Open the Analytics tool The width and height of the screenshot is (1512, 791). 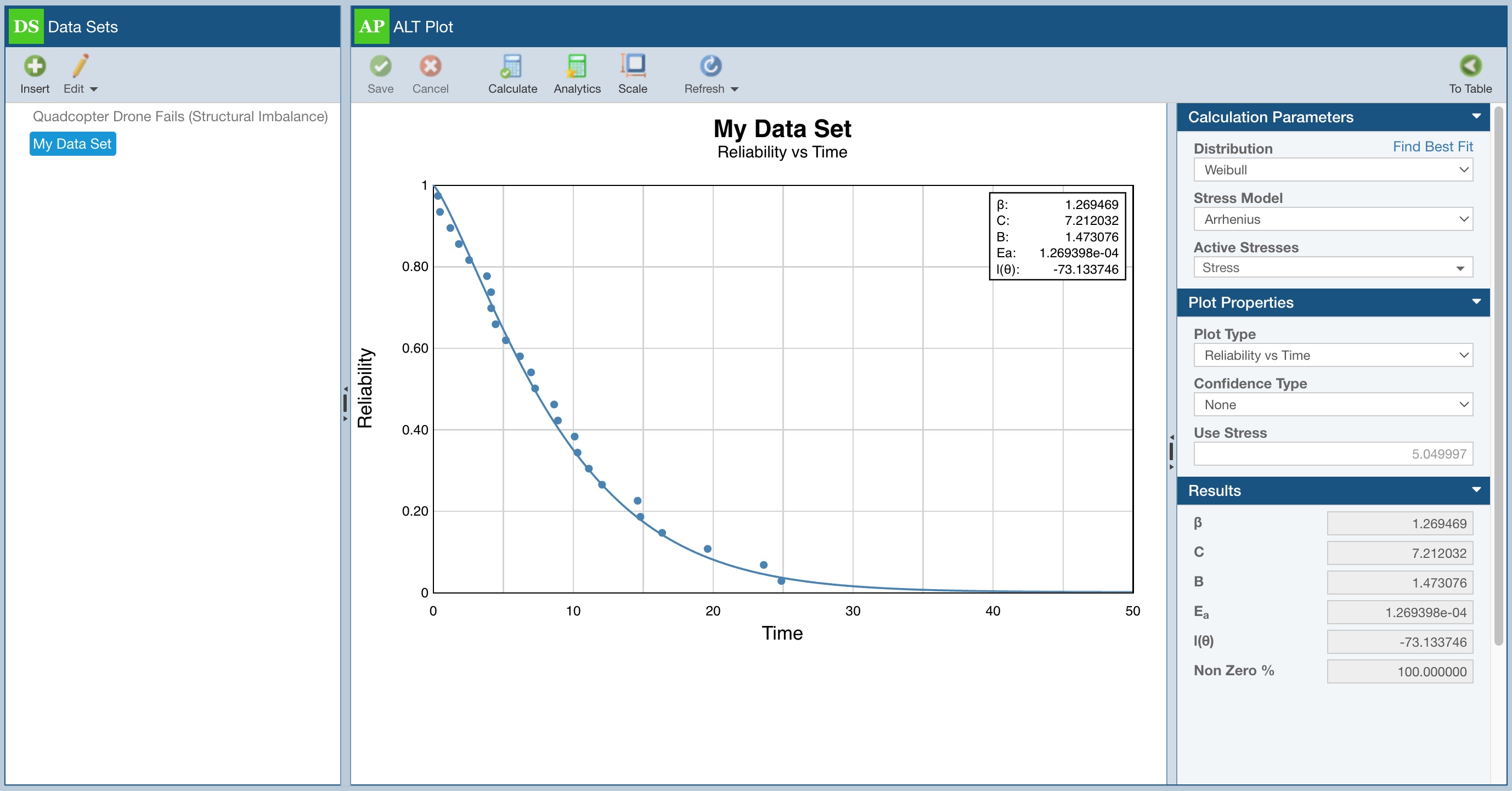(577, 67)
